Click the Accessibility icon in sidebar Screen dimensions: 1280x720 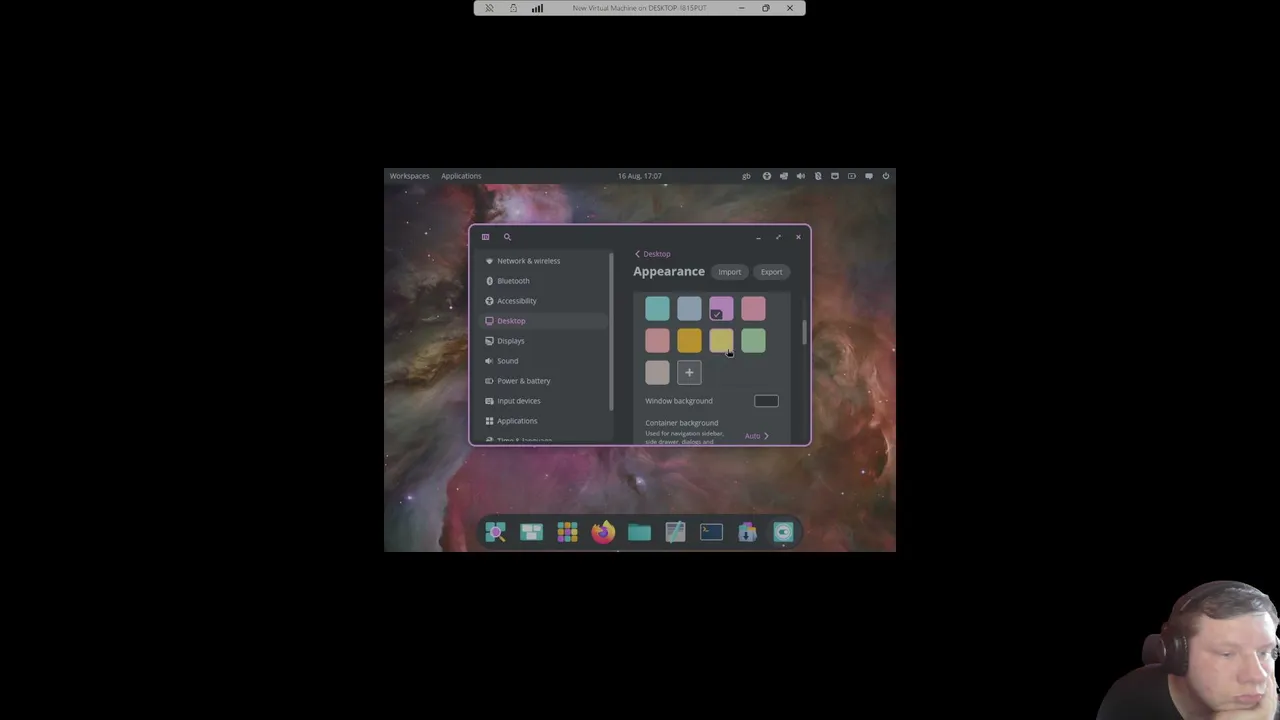click(x=489, y=301)
